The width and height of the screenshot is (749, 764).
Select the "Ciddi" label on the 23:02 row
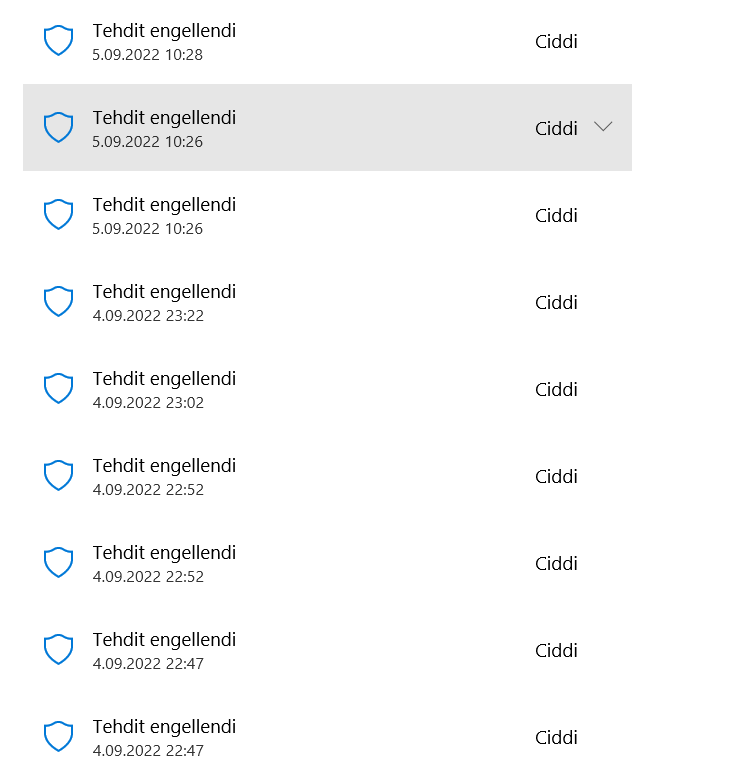[556, 390]
